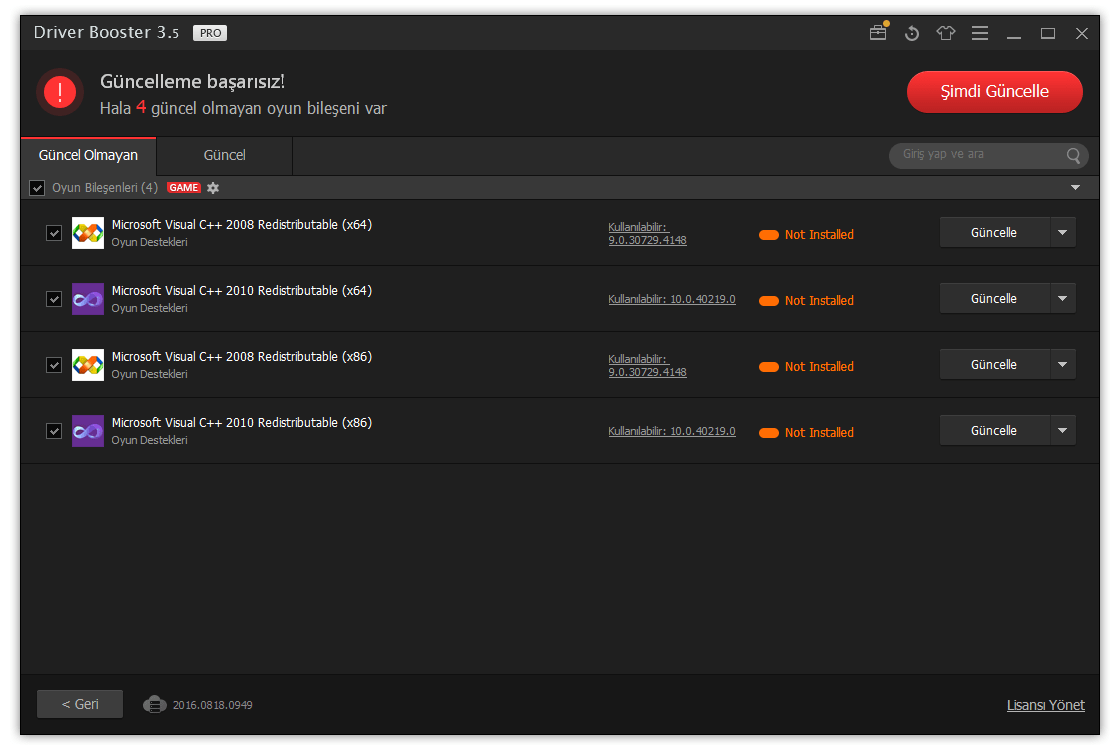
Task: Click the search magnifier icon
Action: 1074,155
